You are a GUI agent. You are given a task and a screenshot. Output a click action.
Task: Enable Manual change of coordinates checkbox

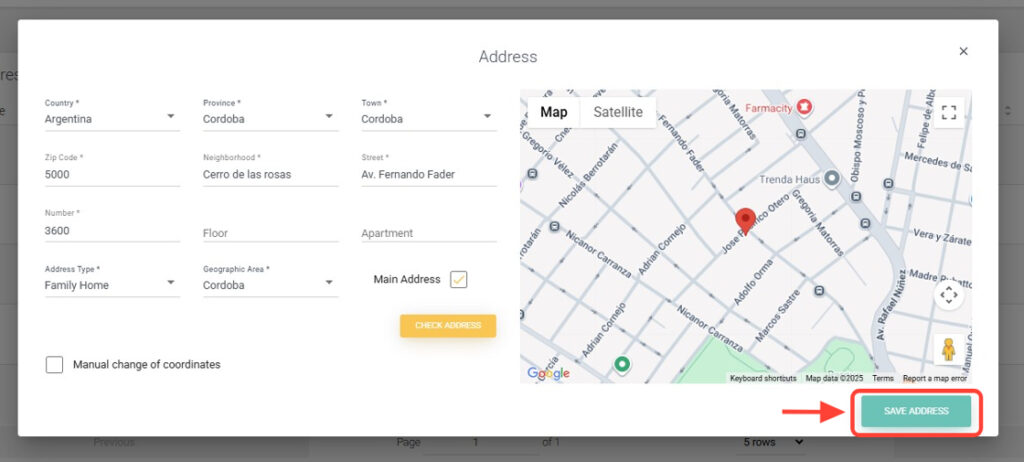tap(55, 365)
